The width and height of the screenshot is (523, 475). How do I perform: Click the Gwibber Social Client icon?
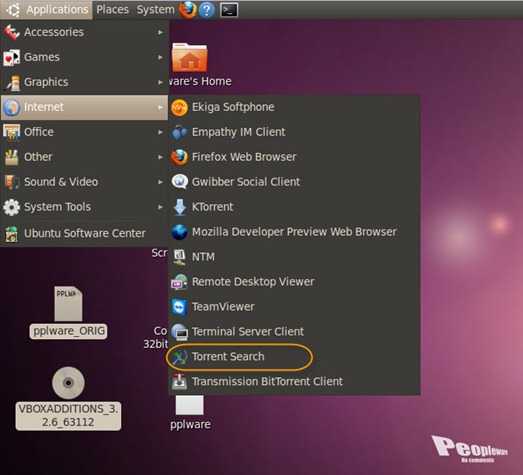coord(179,182)
